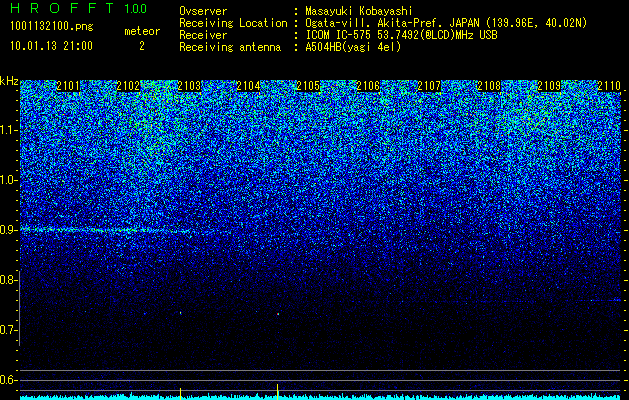Click the 2105 time marker
The height and width of the screenshot is (400, 629).
coord(308,85)
